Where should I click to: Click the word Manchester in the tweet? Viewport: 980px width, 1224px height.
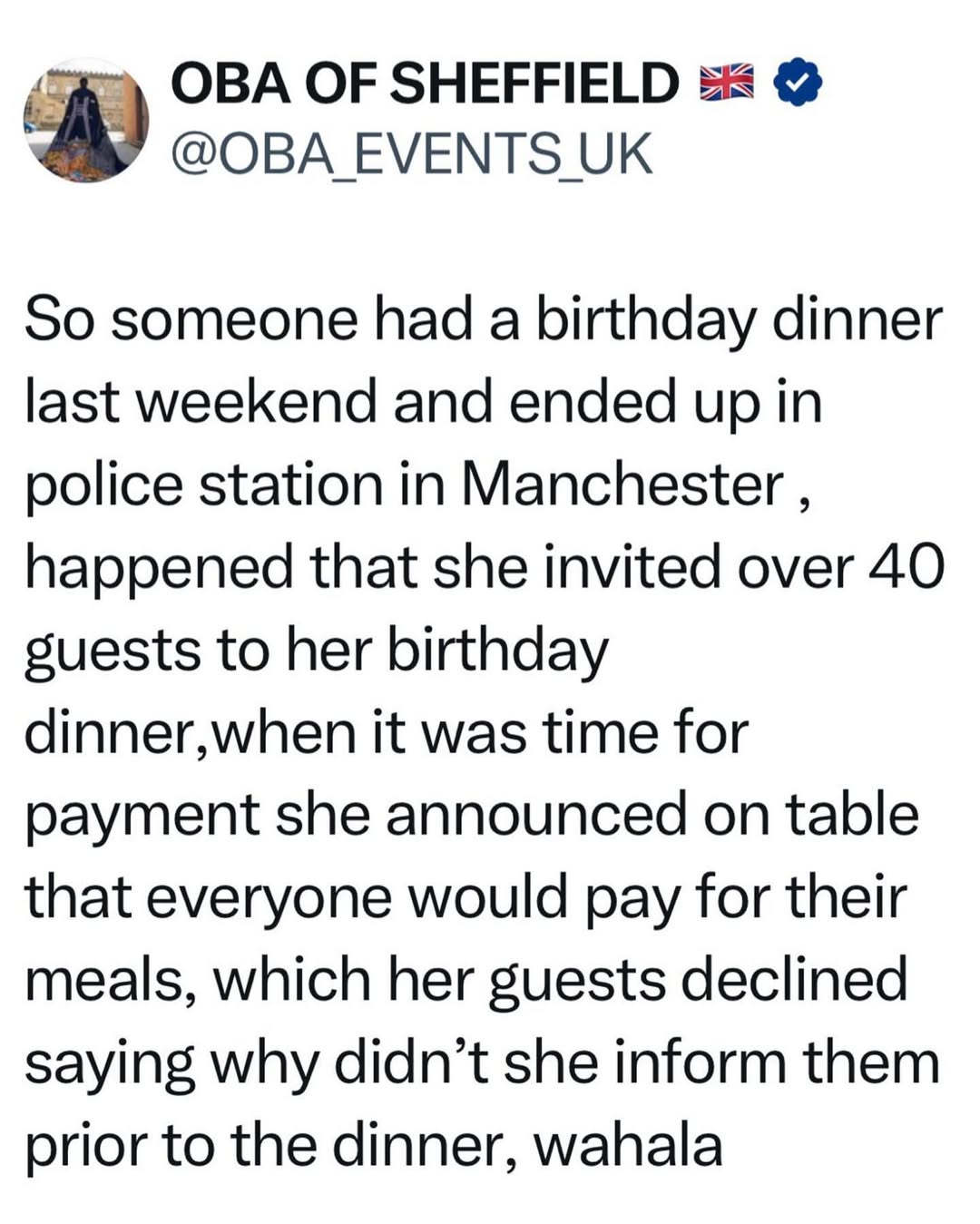[x=622, y=485]
